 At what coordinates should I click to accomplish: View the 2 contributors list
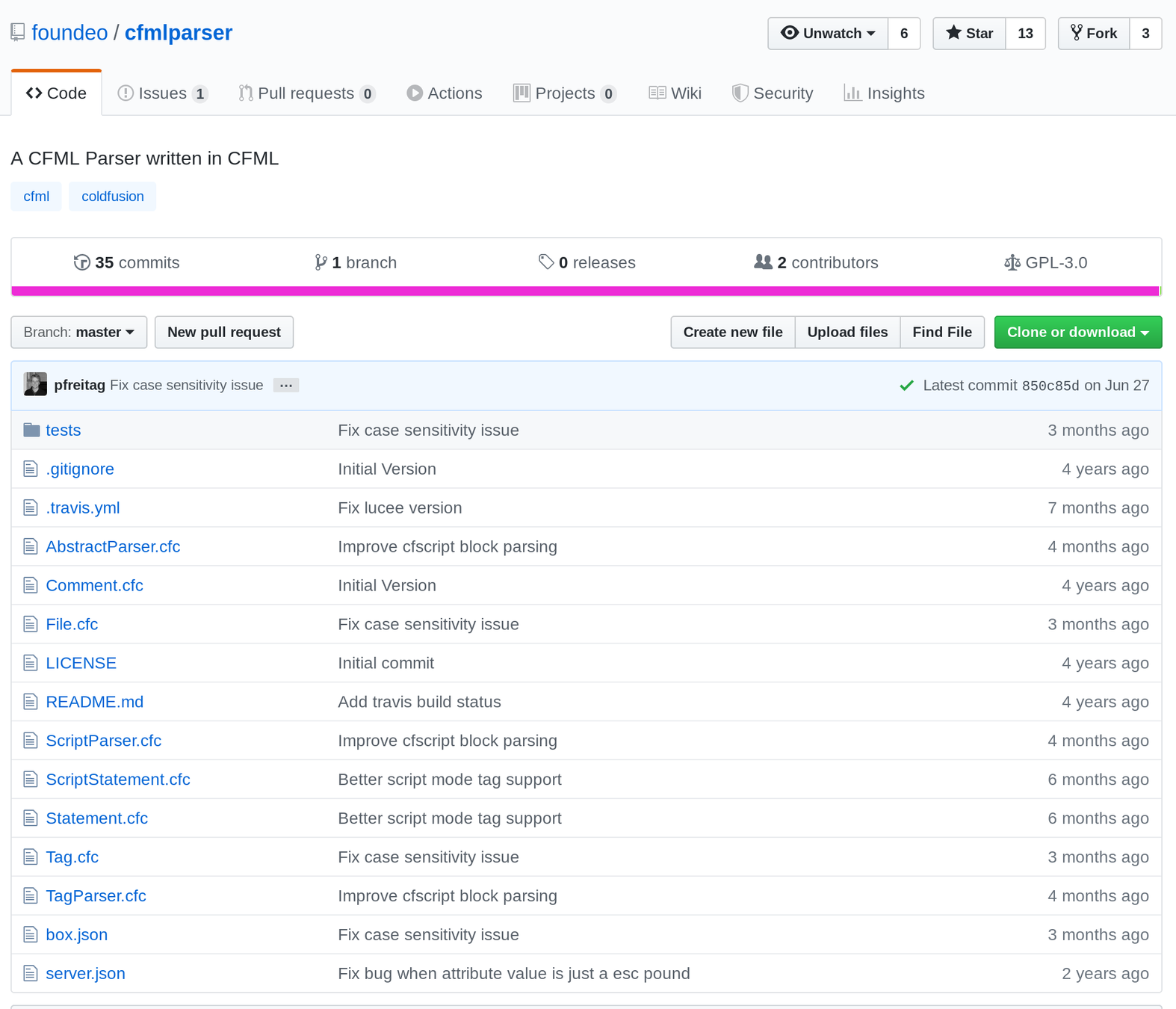point(817,262)
